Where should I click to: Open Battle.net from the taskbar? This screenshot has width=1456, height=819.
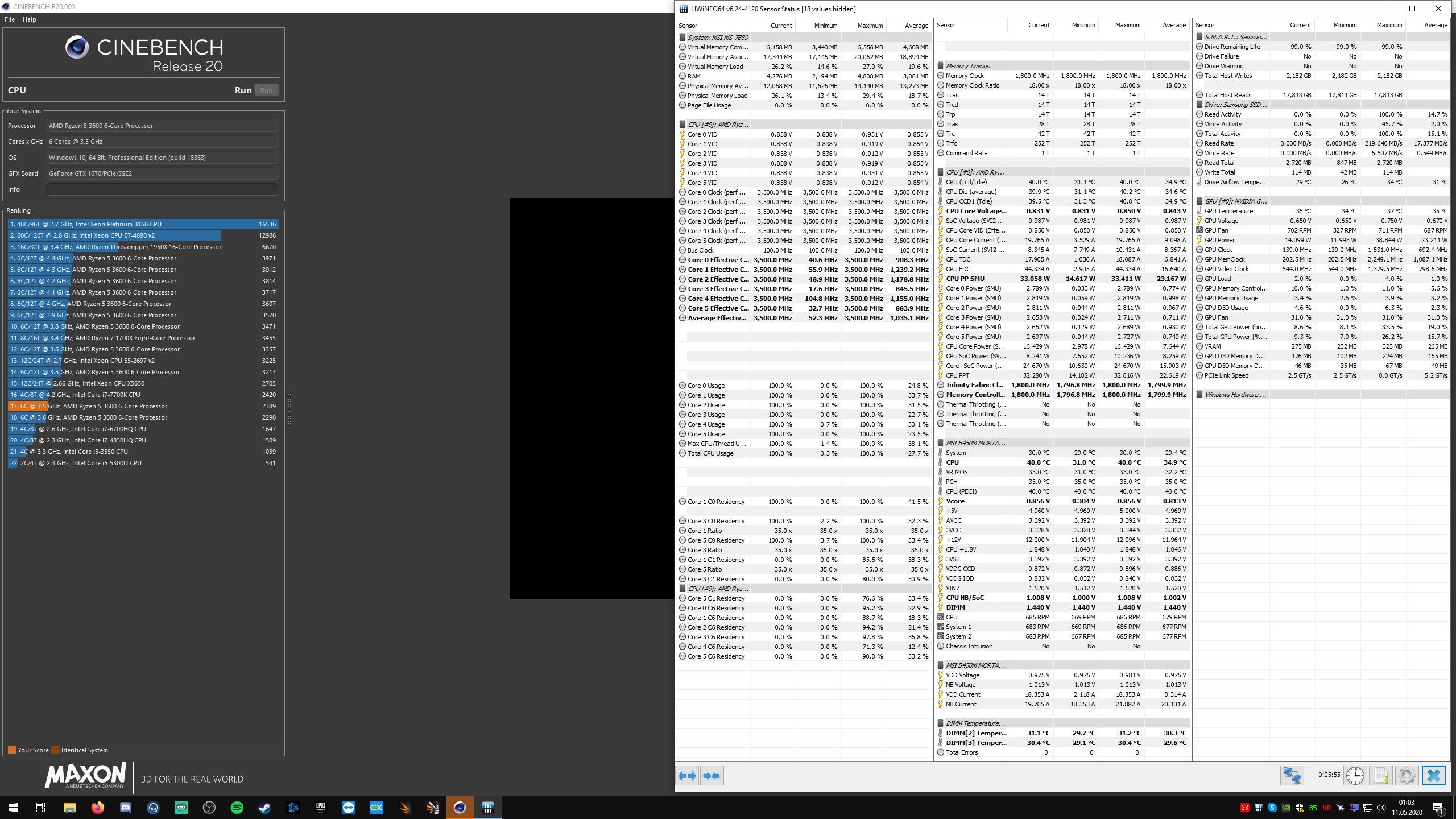coord(293,807)
